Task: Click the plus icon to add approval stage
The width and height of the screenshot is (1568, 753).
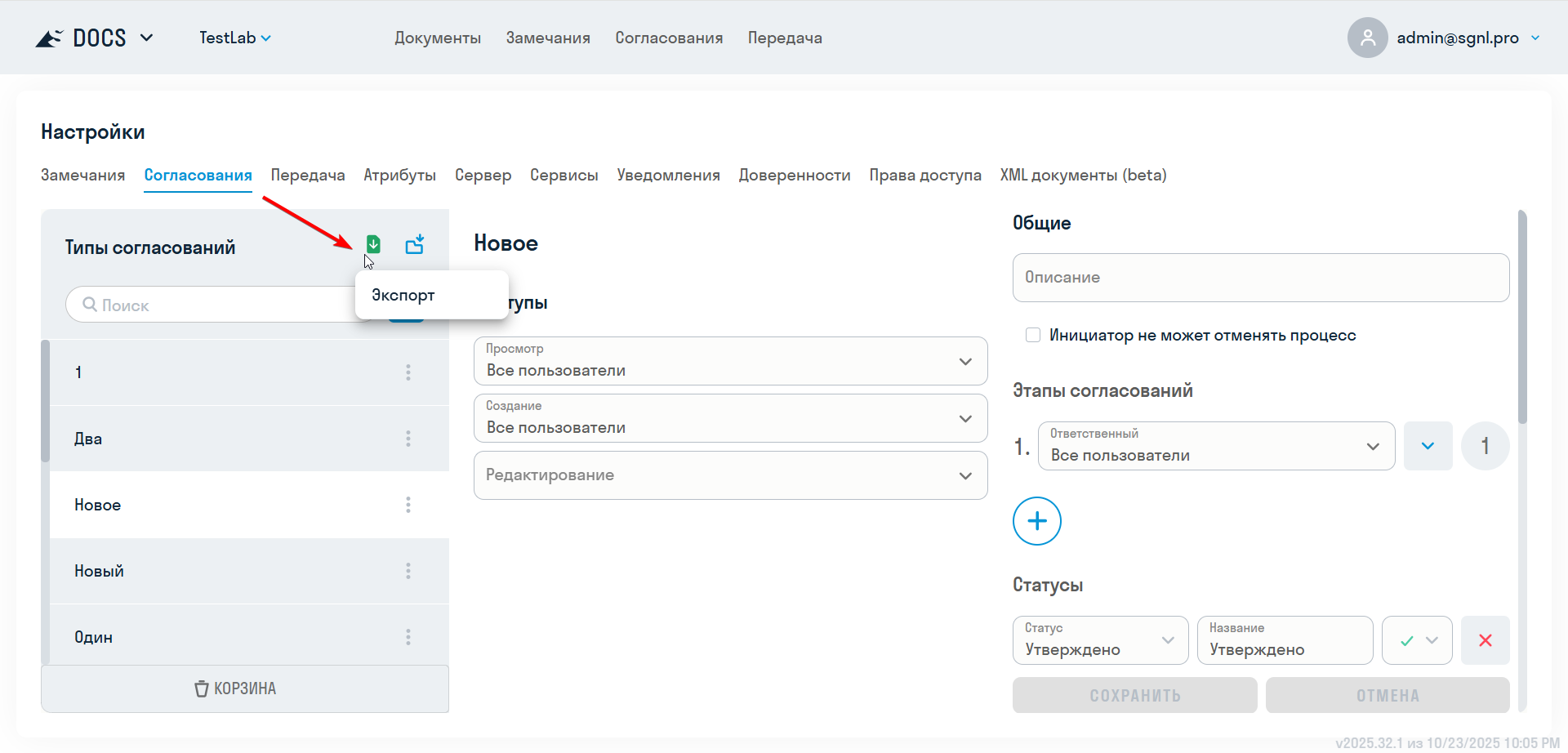Action: point(1036,521)
